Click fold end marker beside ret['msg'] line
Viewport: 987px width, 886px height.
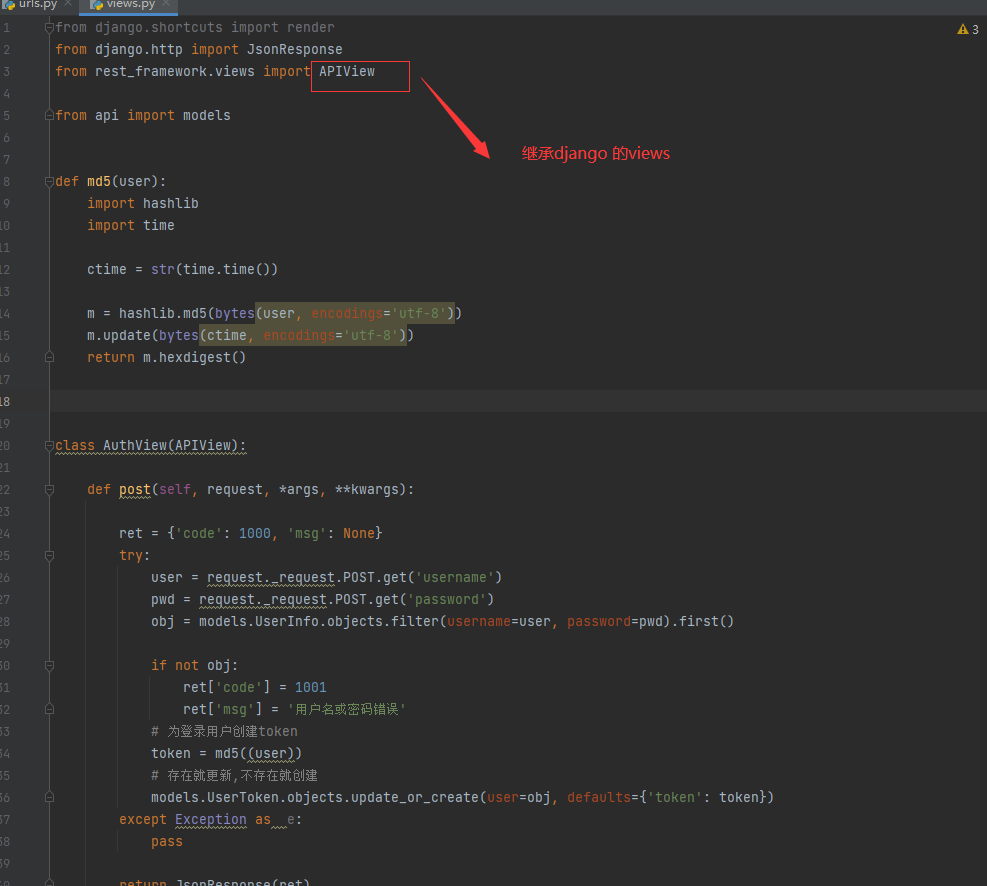pyautogui.click(x=49, y=709)
